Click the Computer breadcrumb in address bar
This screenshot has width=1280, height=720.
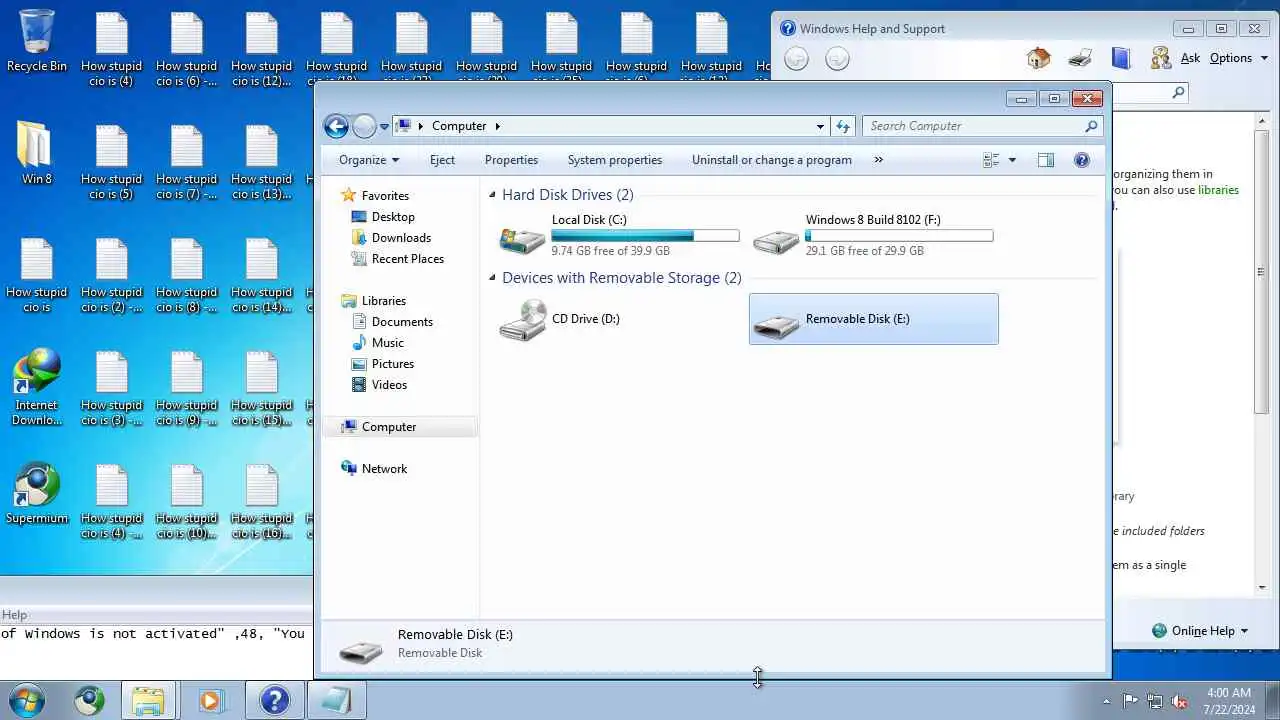[x=459, y=126]
